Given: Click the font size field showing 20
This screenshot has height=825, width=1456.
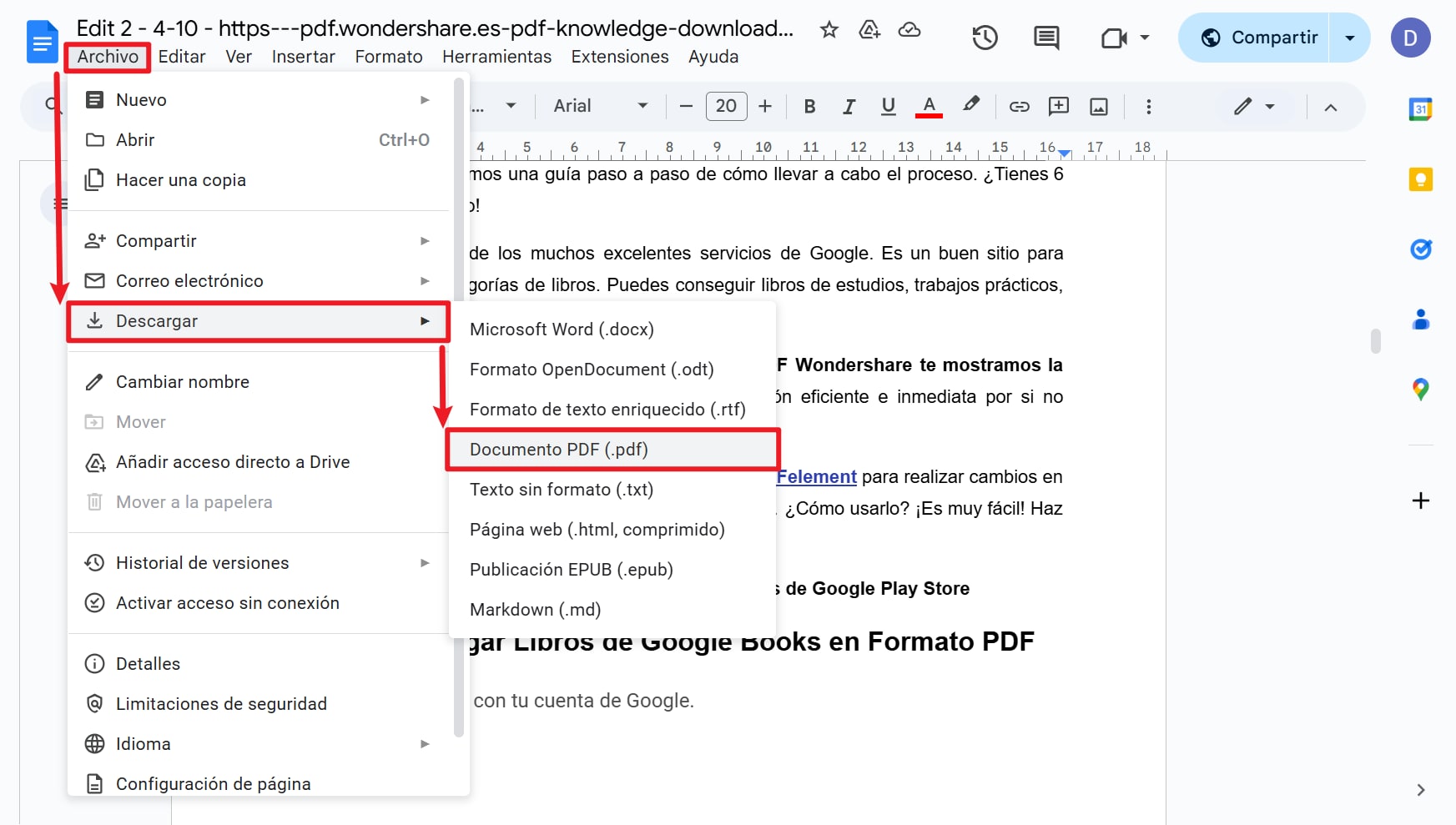Looking at the screenshot, I should pos(726,106).
